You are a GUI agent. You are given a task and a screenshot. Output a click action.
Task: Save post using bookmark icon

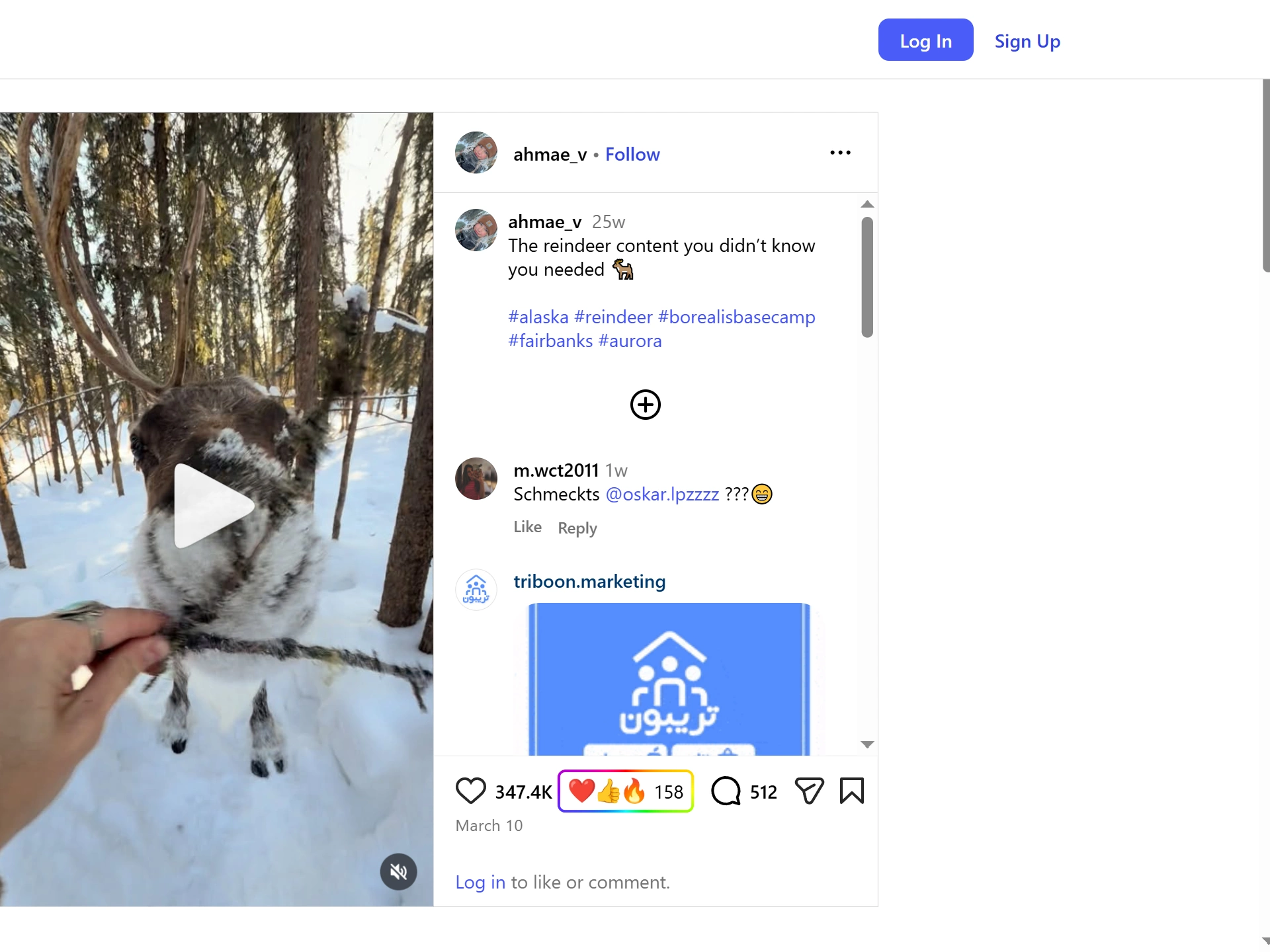(852, 791)
